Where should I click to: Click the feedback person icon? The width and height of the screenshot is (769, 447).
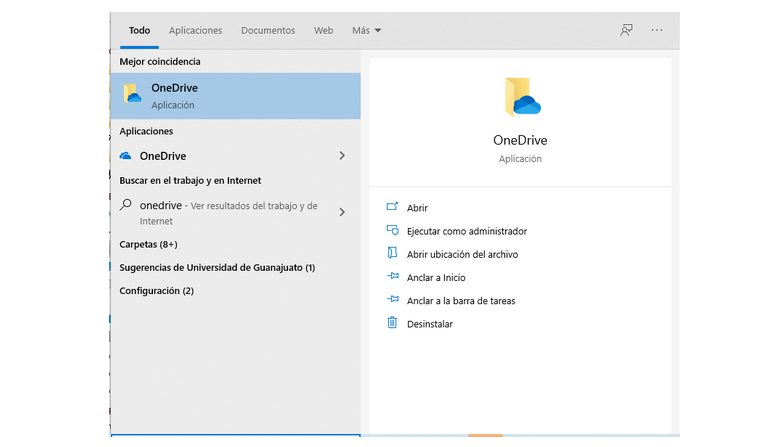click(x=626, y=30)
